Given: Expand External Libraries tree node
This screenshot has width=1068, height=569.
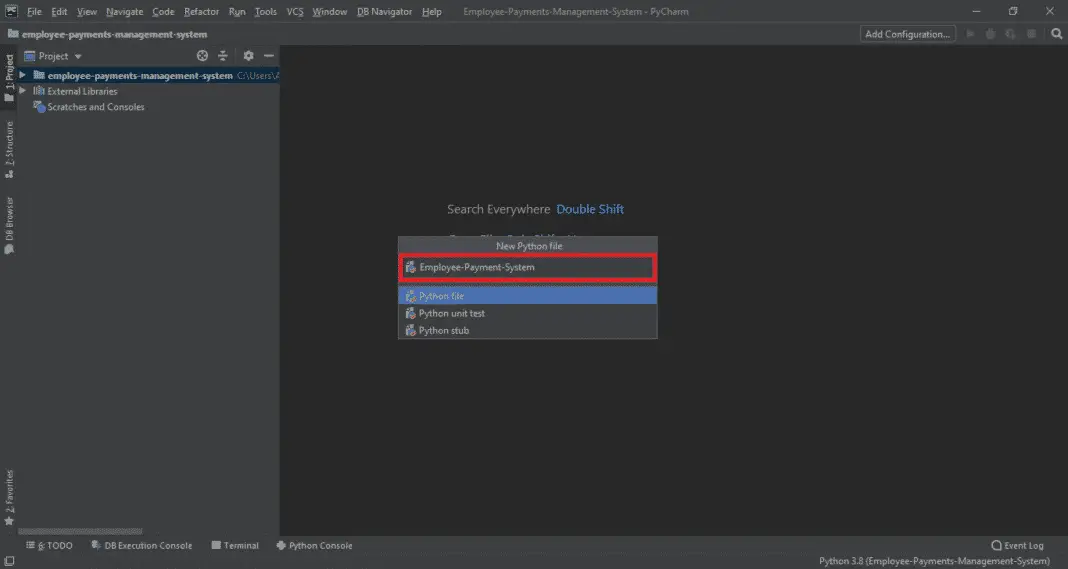Looking at the screenshot, I should tap(22, 91).
